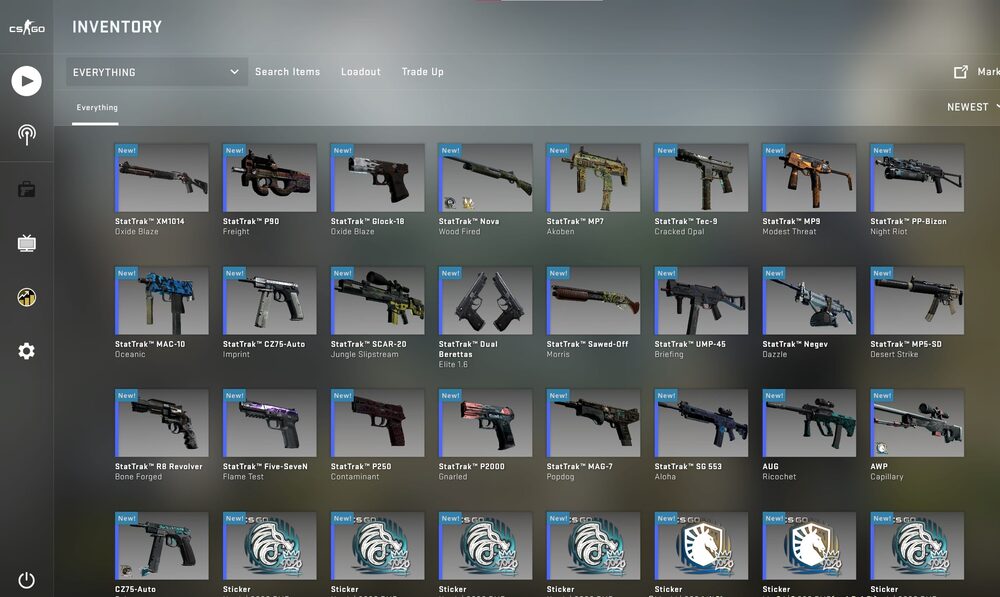
Task: Select the Everything sub-tab
Action: point(97,108)
